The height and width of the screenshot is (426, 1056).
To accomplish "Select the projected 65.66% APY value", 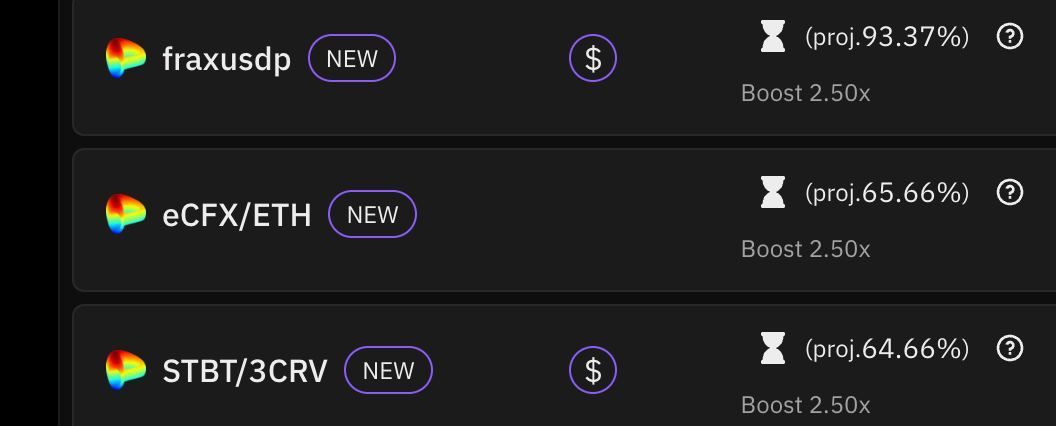I will (x=887, y=192).
